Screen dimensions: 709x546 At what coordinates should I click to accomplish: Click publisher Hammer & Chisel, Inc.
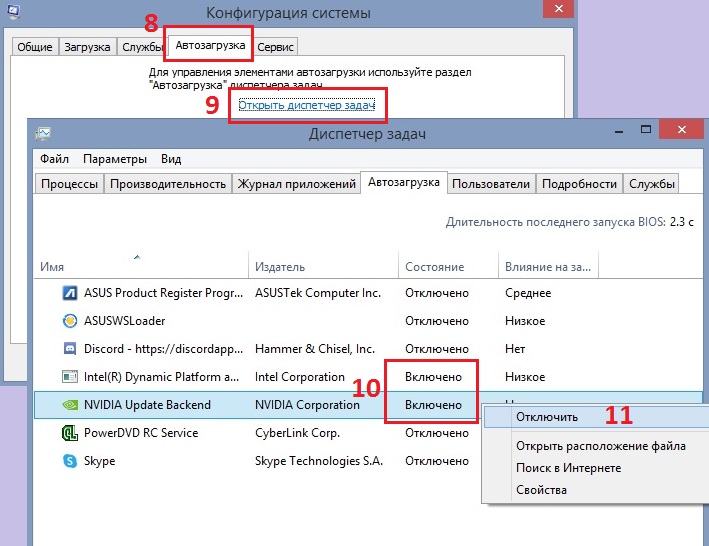315,349
